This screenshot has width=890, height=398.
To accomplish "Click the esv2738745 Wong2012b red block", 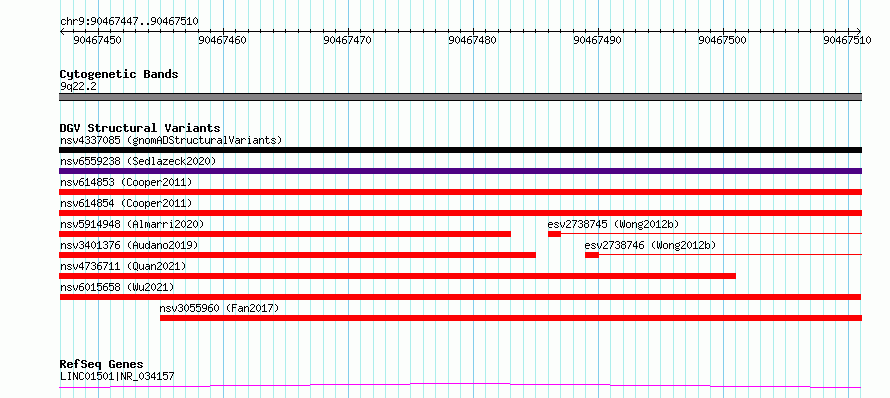I will [x=555, y=234].
